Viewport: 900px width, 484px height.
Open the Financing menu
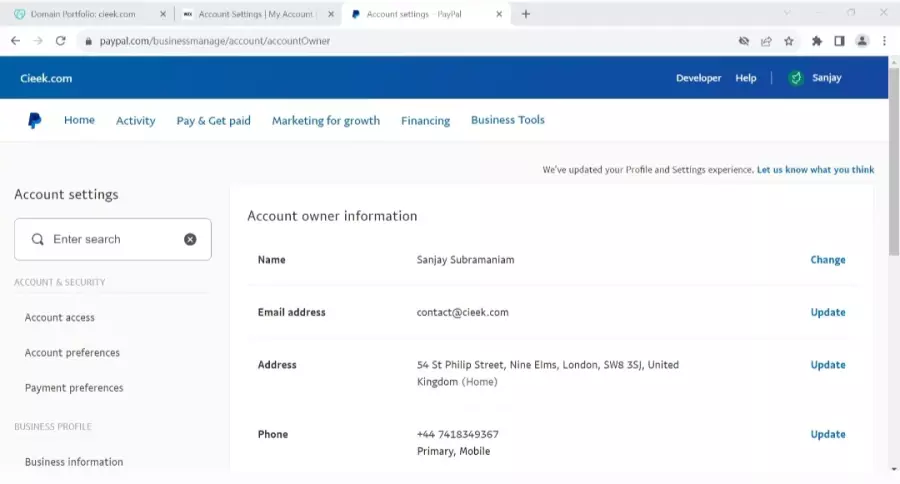[x=425, y=121]
